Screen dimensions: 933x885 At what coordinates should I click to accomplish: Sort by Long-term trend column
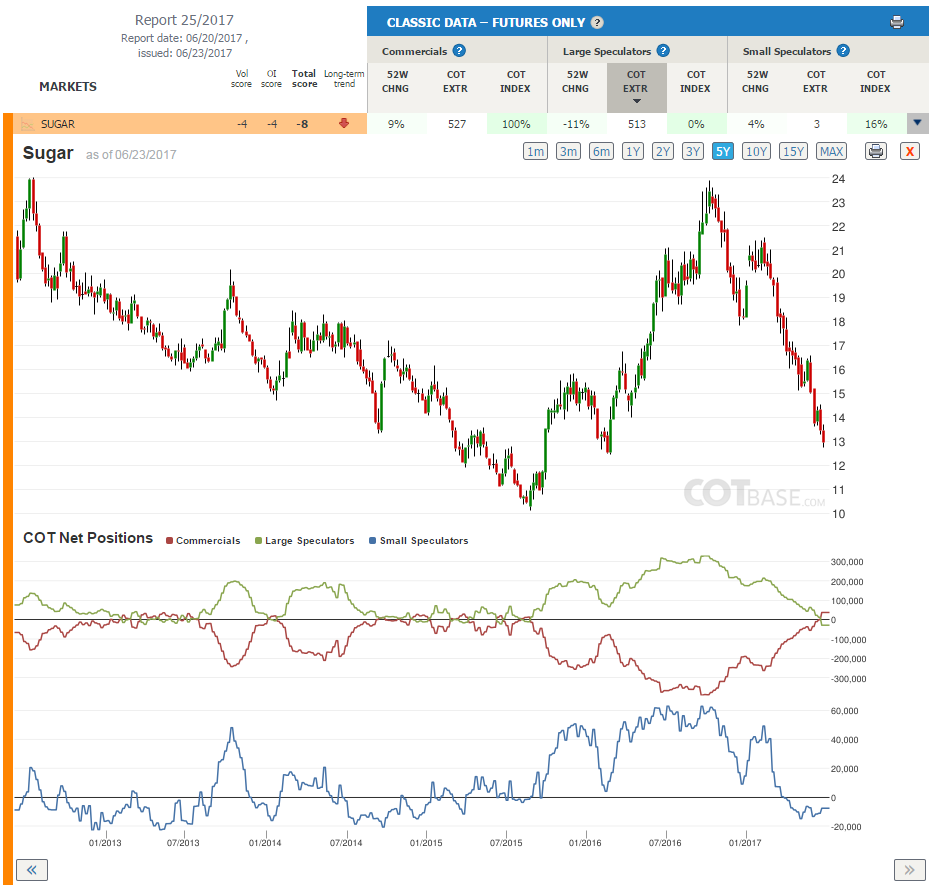pos(344,79)
